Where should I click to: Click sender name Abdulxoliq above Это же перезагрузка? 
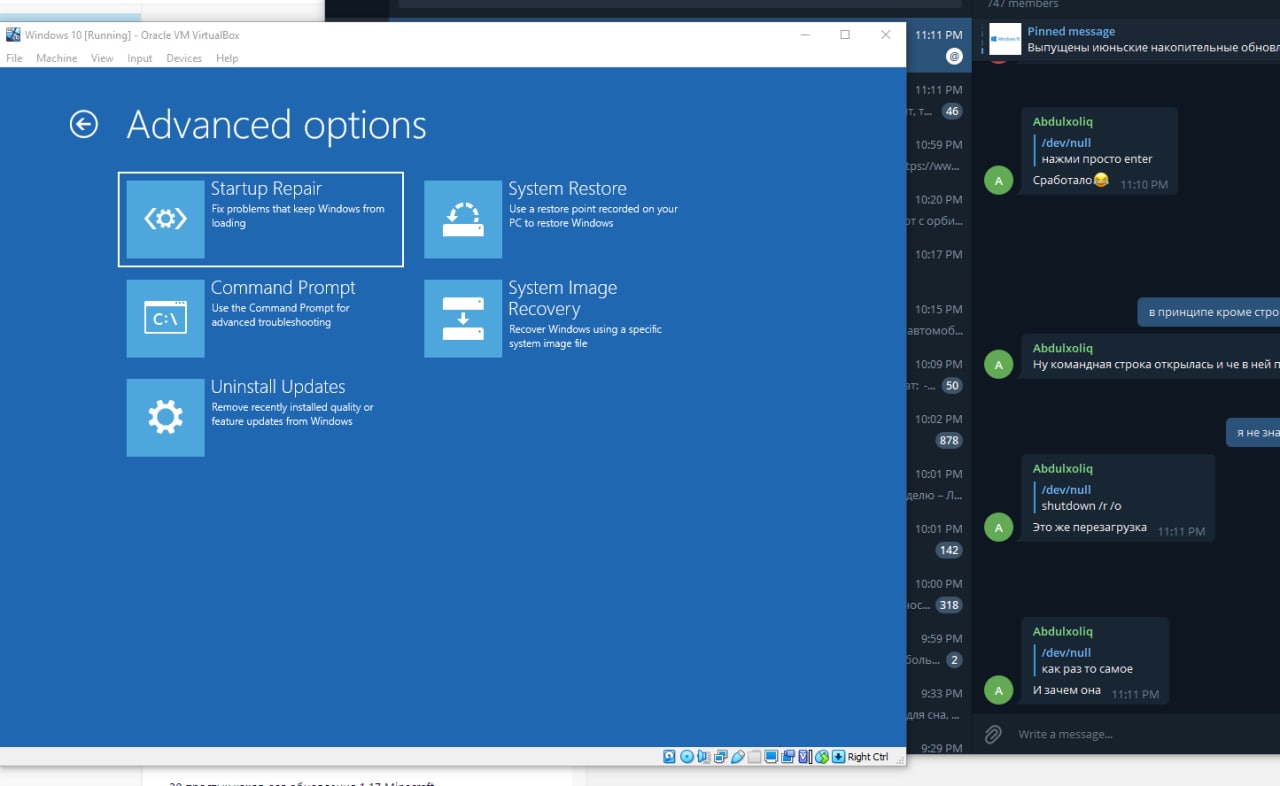1062,468
